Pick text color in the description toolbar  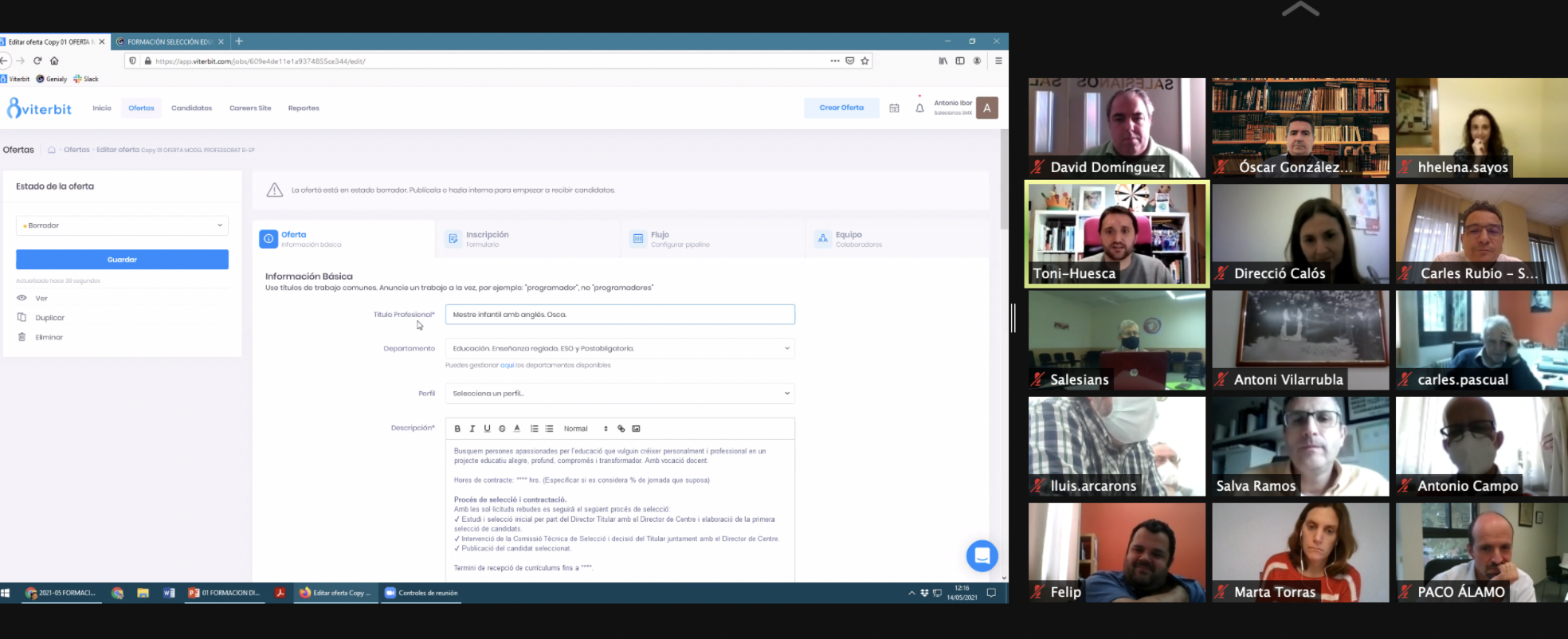(x=517, y=429)
